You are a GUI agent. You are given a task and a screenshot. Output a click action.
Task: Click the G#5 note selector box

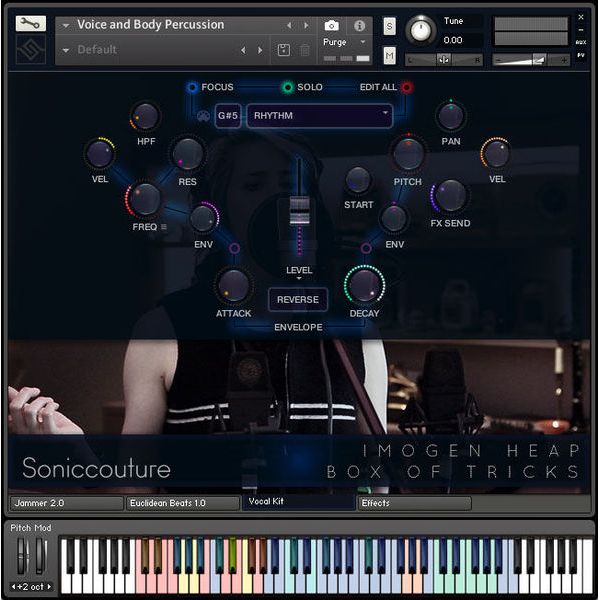point(228,116)
